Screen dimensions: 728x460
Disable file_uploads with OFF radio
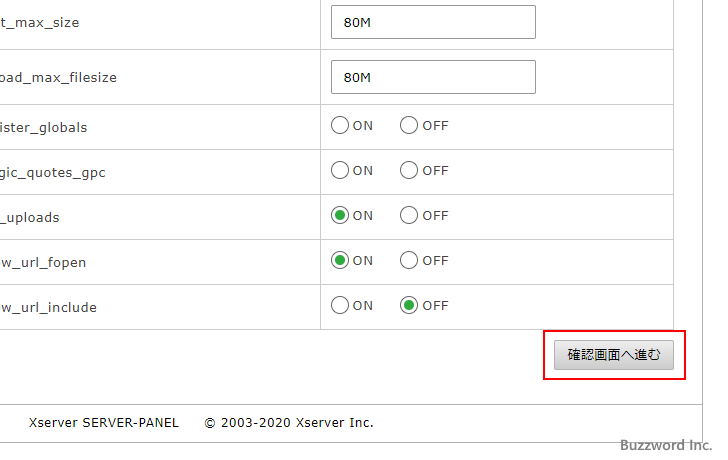[x=409, y=216]
